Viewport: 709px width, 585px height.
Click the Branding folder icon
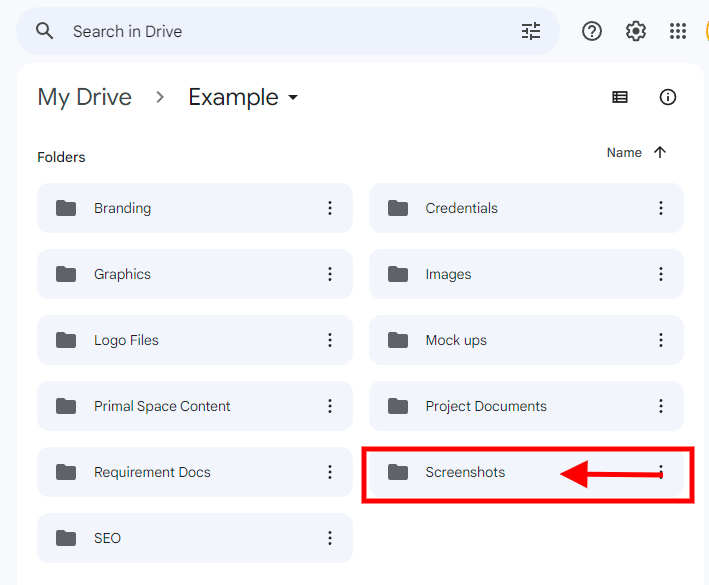point(66,208)
